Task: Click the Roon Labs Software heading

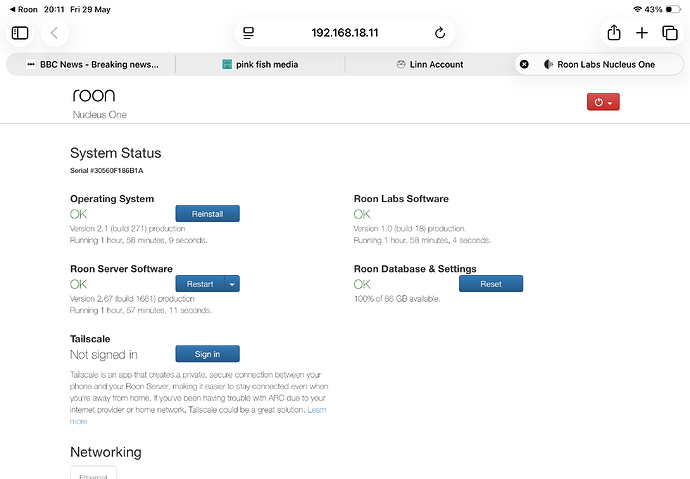Action: point(401,199)
